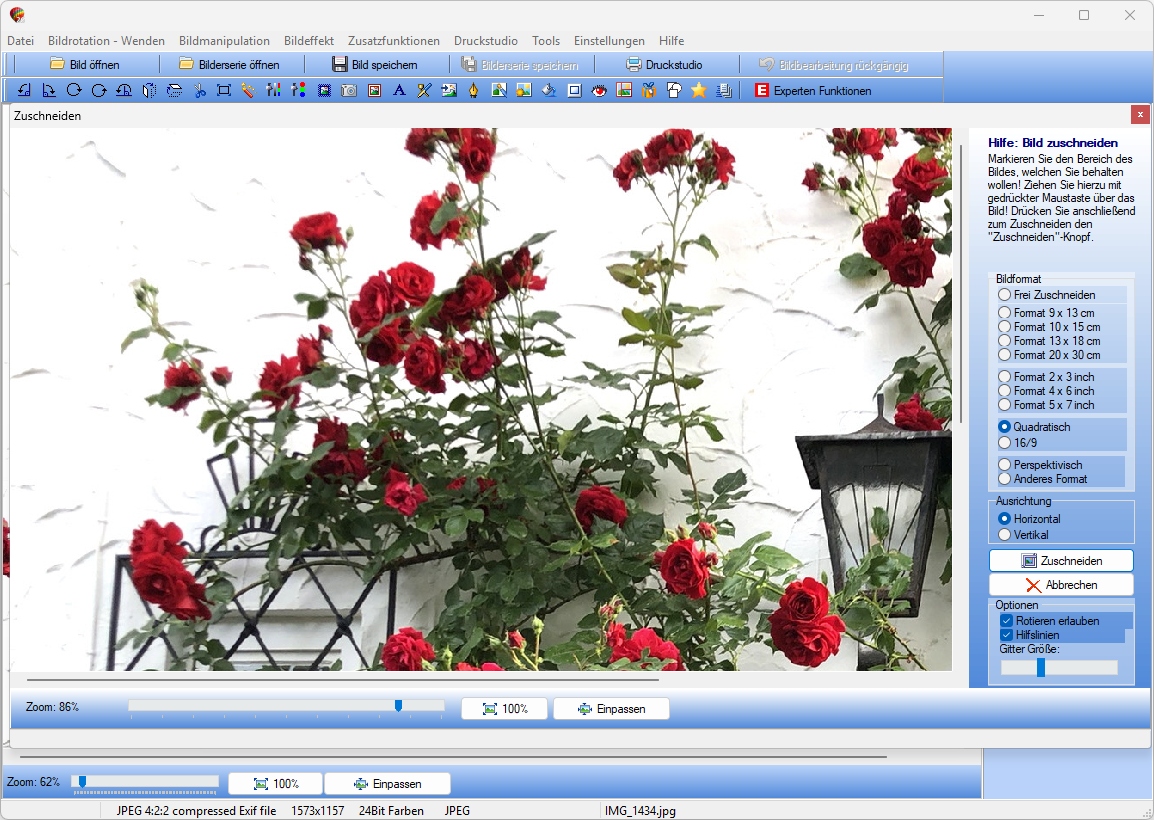The image size is (1154, 820).
Task: Set Ausrichtung to Vertikal
Action: 1023,534
